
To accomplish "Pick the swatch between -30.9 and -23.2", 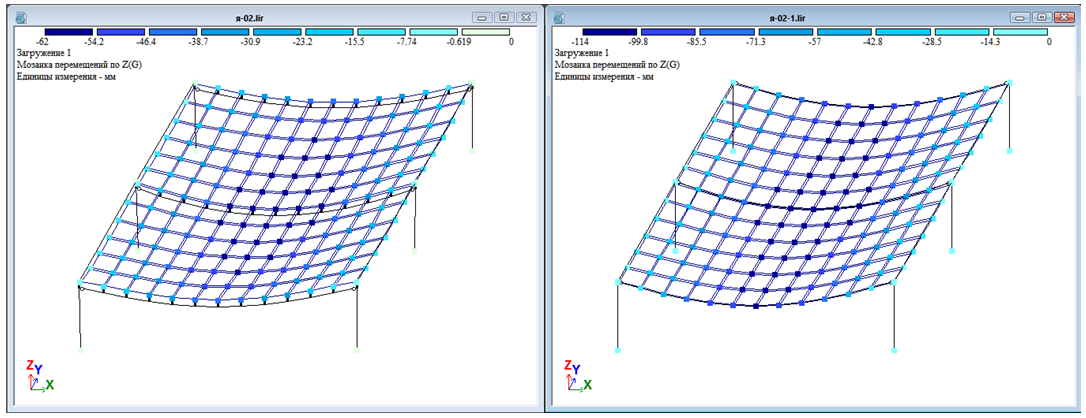I will (277, 32).
